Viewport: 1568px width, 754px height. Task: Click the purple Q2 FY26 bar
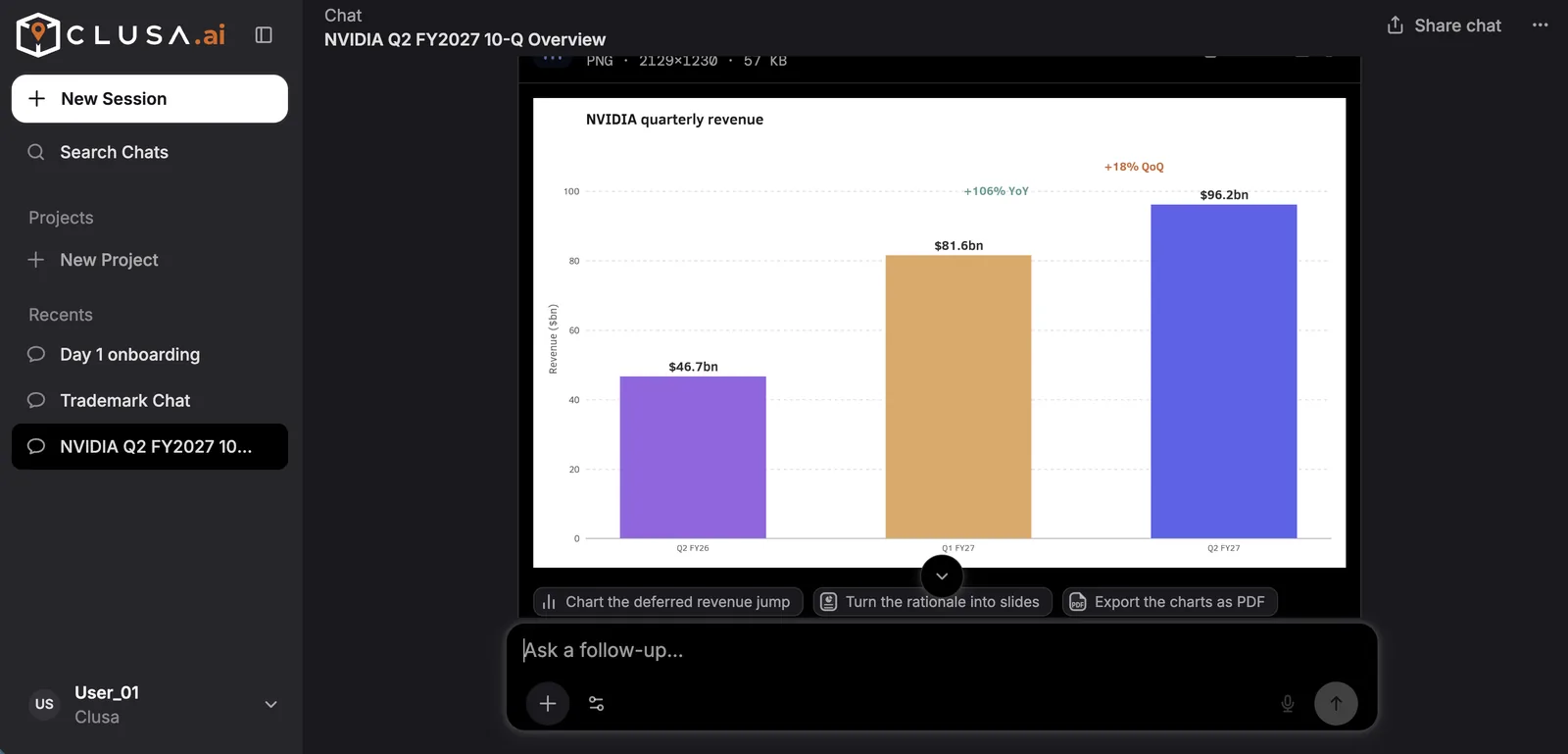tap(693, 457)
